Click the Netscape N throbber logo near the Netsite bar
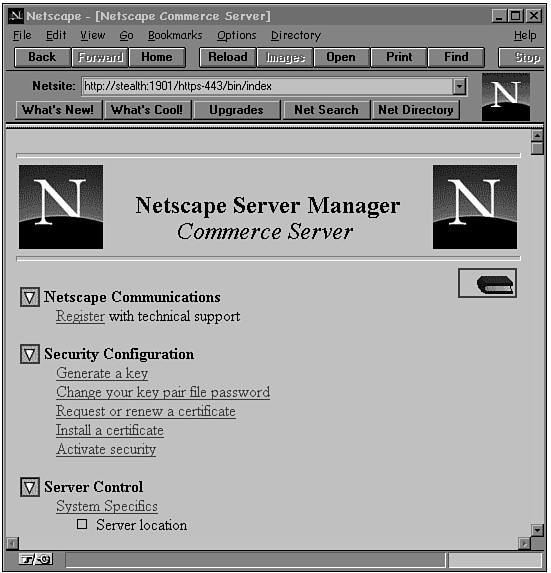The height and width of the screenshot is (573, 551). 506,97
